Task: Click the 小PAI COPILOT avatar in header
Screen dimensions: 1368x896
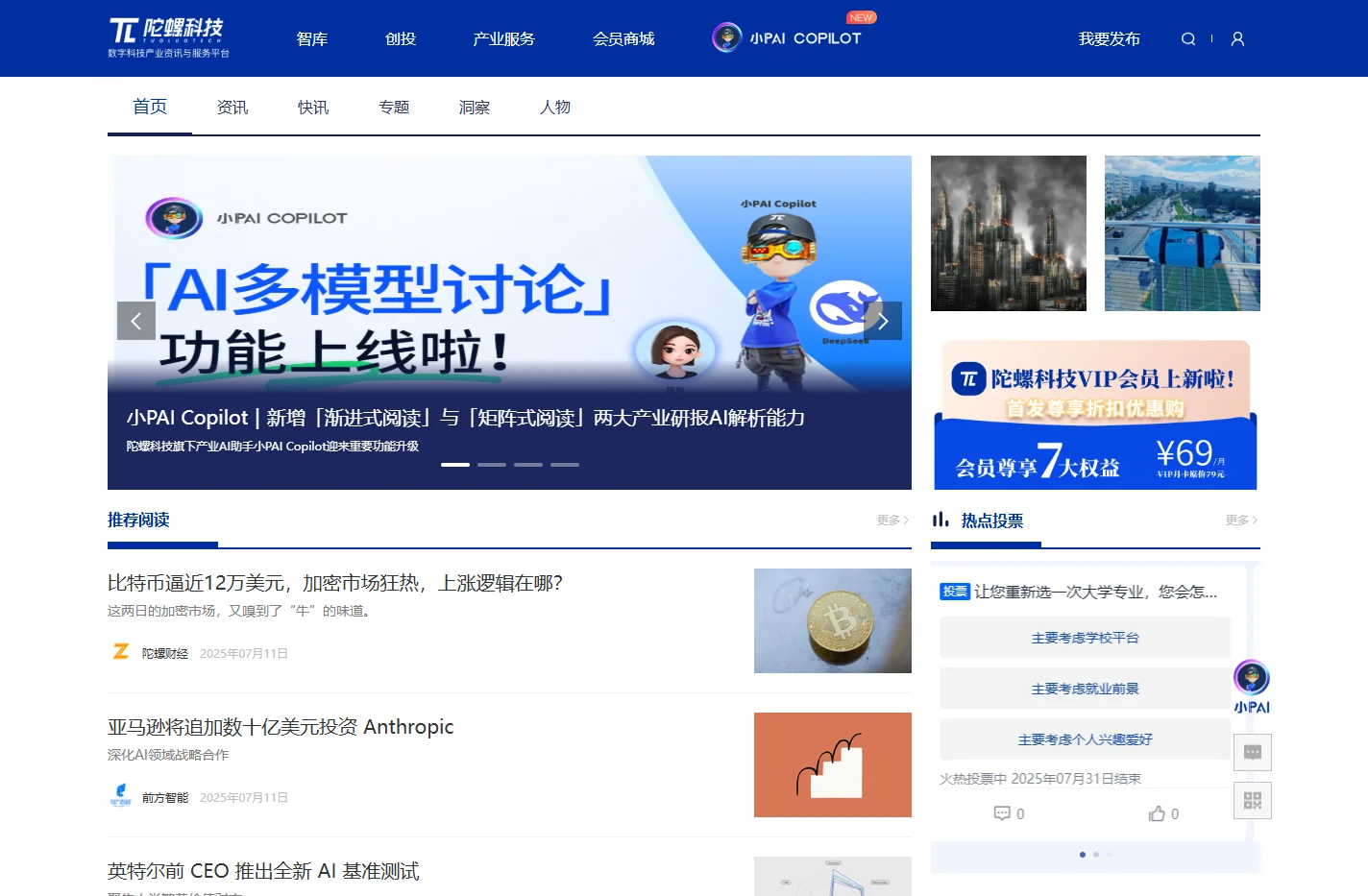Action: 726,37
